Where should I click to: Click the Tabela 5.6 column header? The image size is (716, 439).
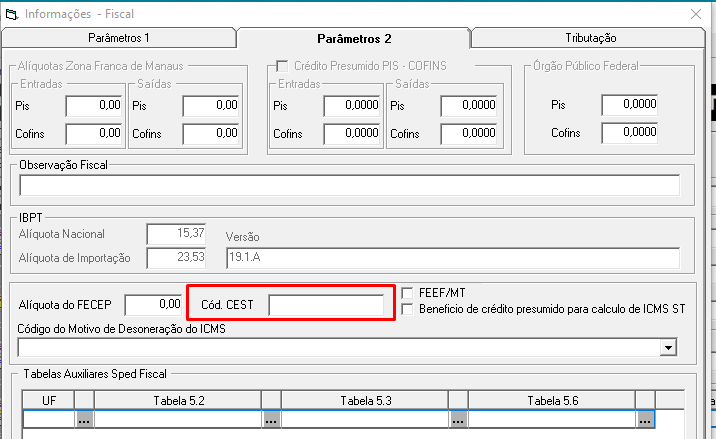[552, 401]
